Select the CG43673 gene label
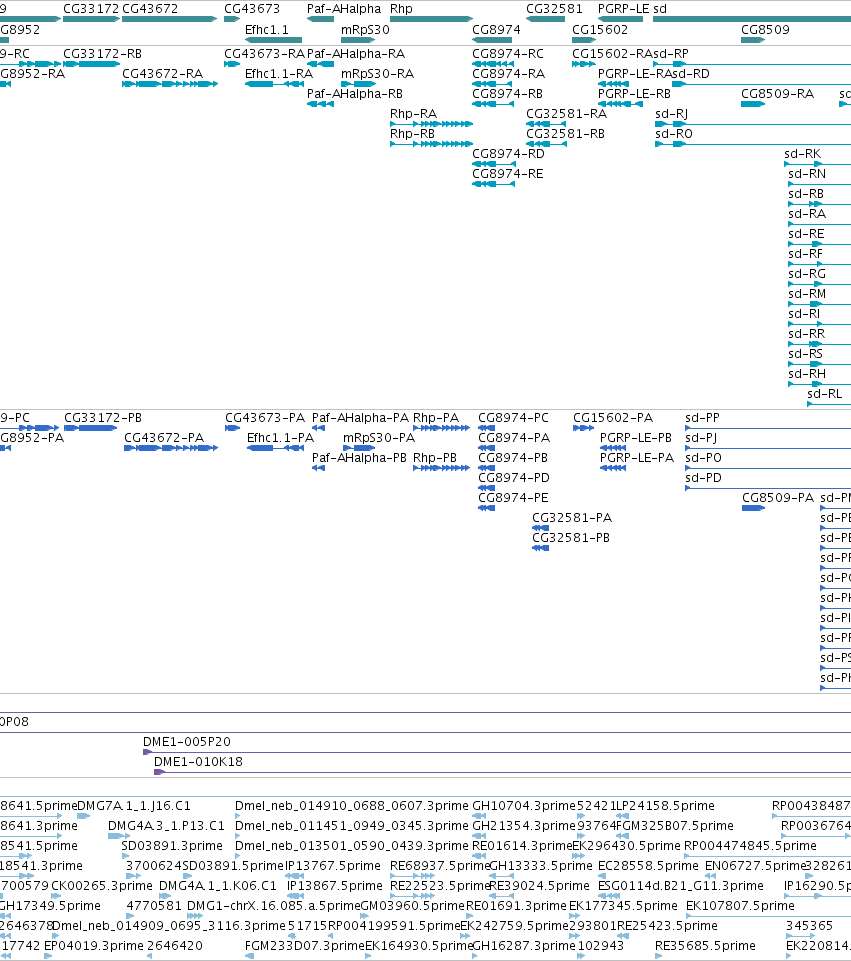This screenshot has height=961, width=851. [252, 9]
